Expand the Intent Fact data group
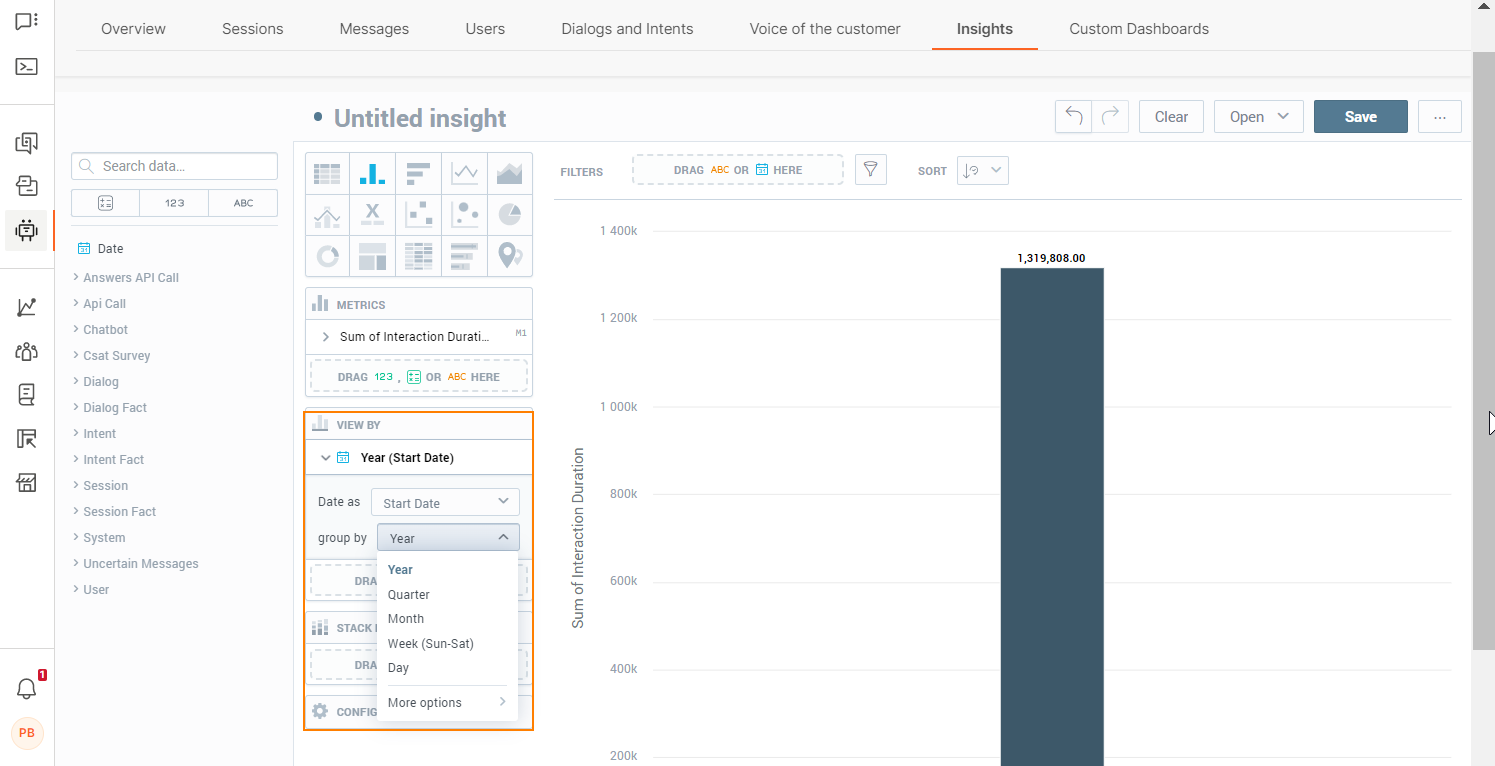 [108, 460]
